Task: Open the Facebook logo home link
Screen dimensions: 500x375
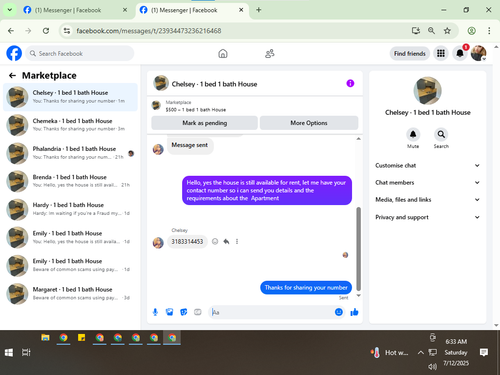Action: pos(14,53)
